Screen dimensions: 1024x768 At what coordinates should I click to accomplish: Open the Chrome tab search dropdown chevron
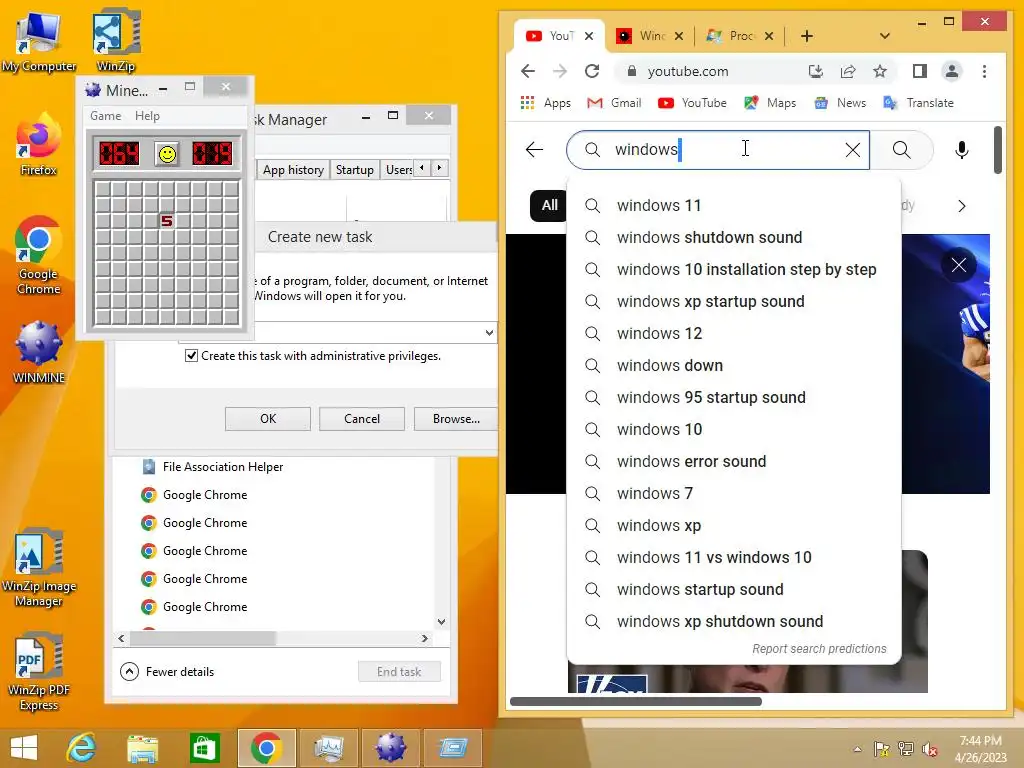(884, 36)
